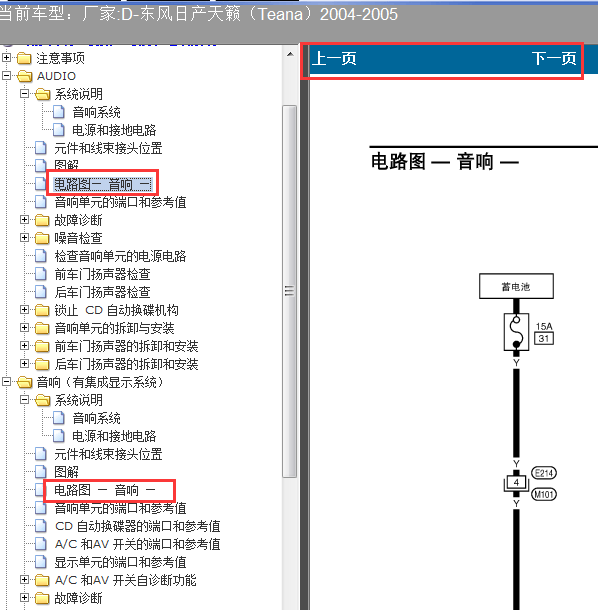
Task: Open 前车门扬声器检查 page
Action: coord(102,274)
